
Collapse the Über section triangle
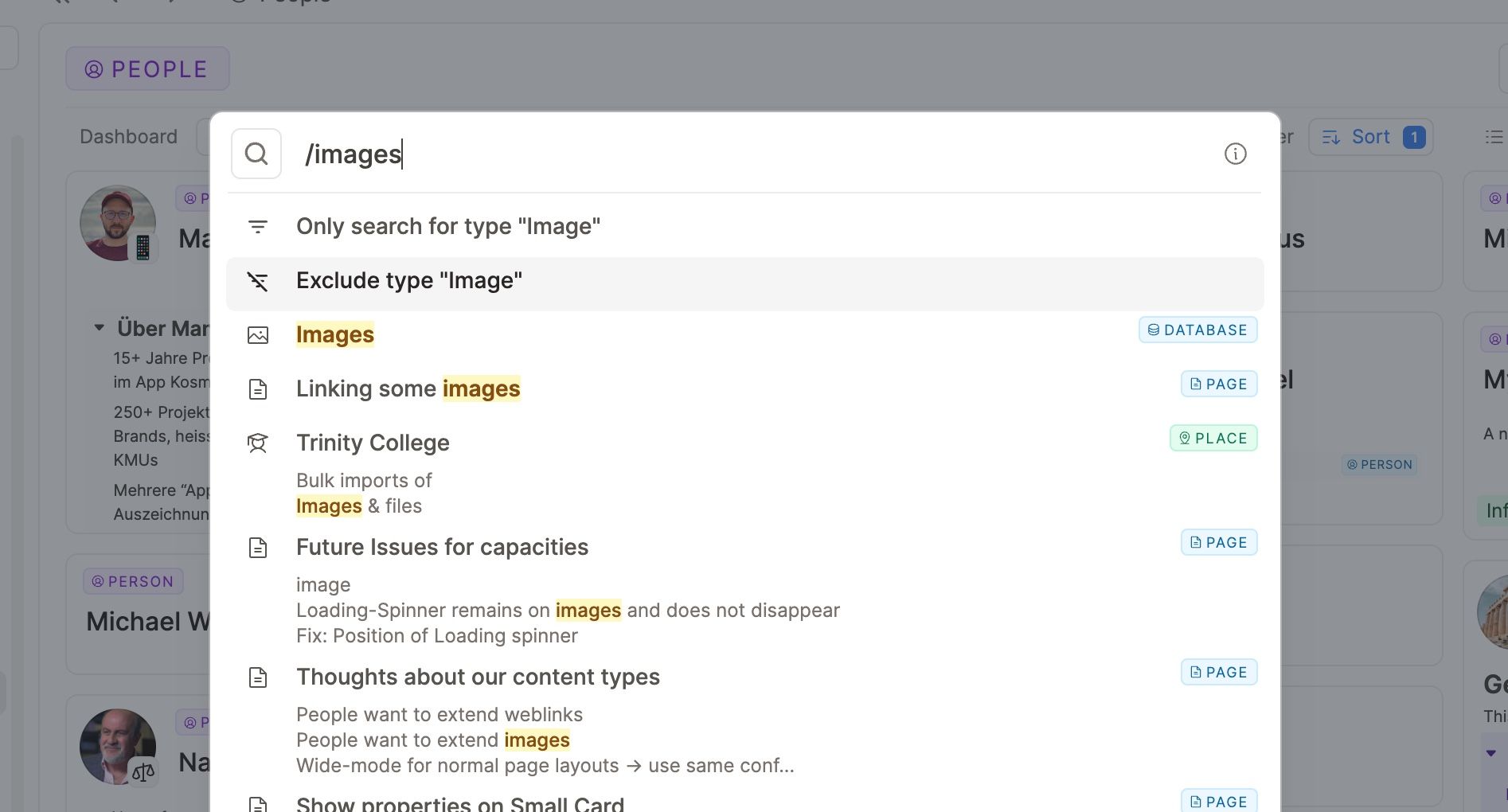100,327
